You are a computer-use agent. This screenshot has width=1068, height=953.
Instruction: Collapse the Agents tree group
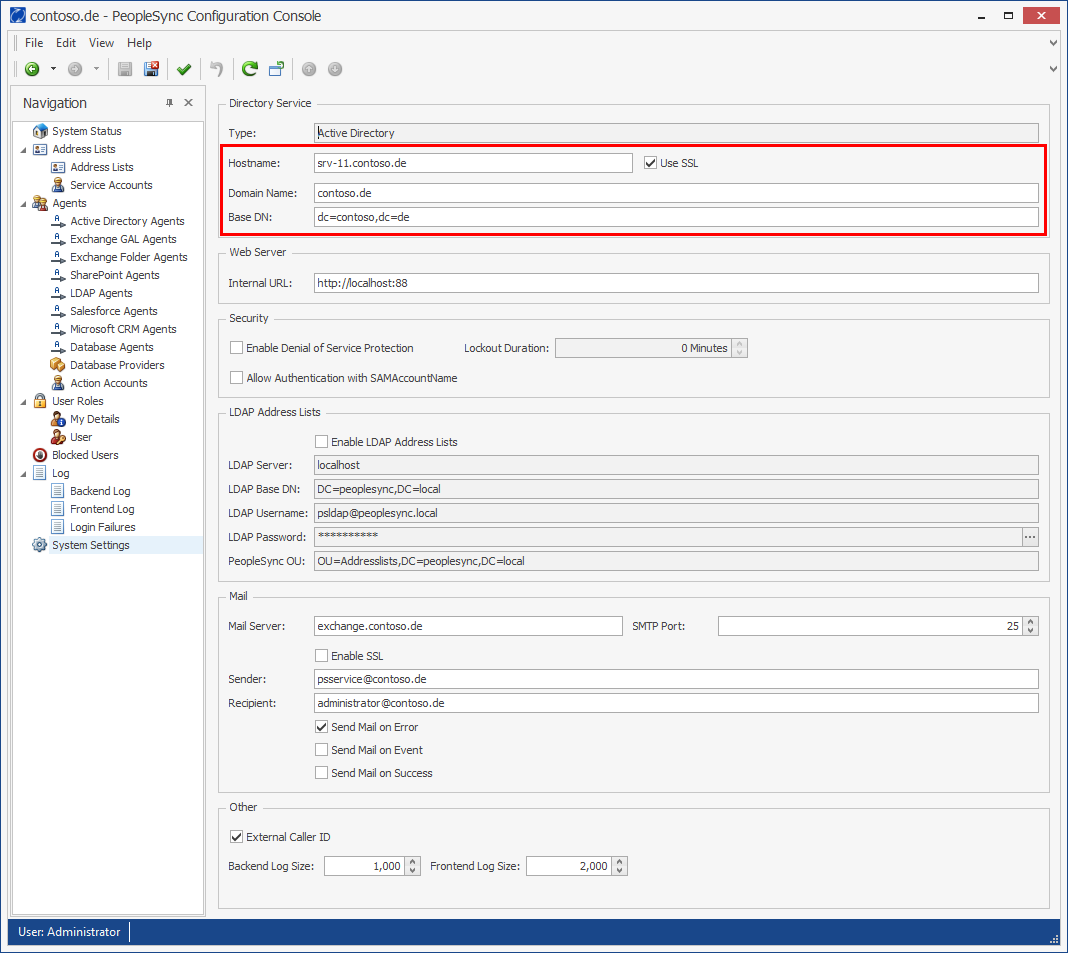(24, 203)
